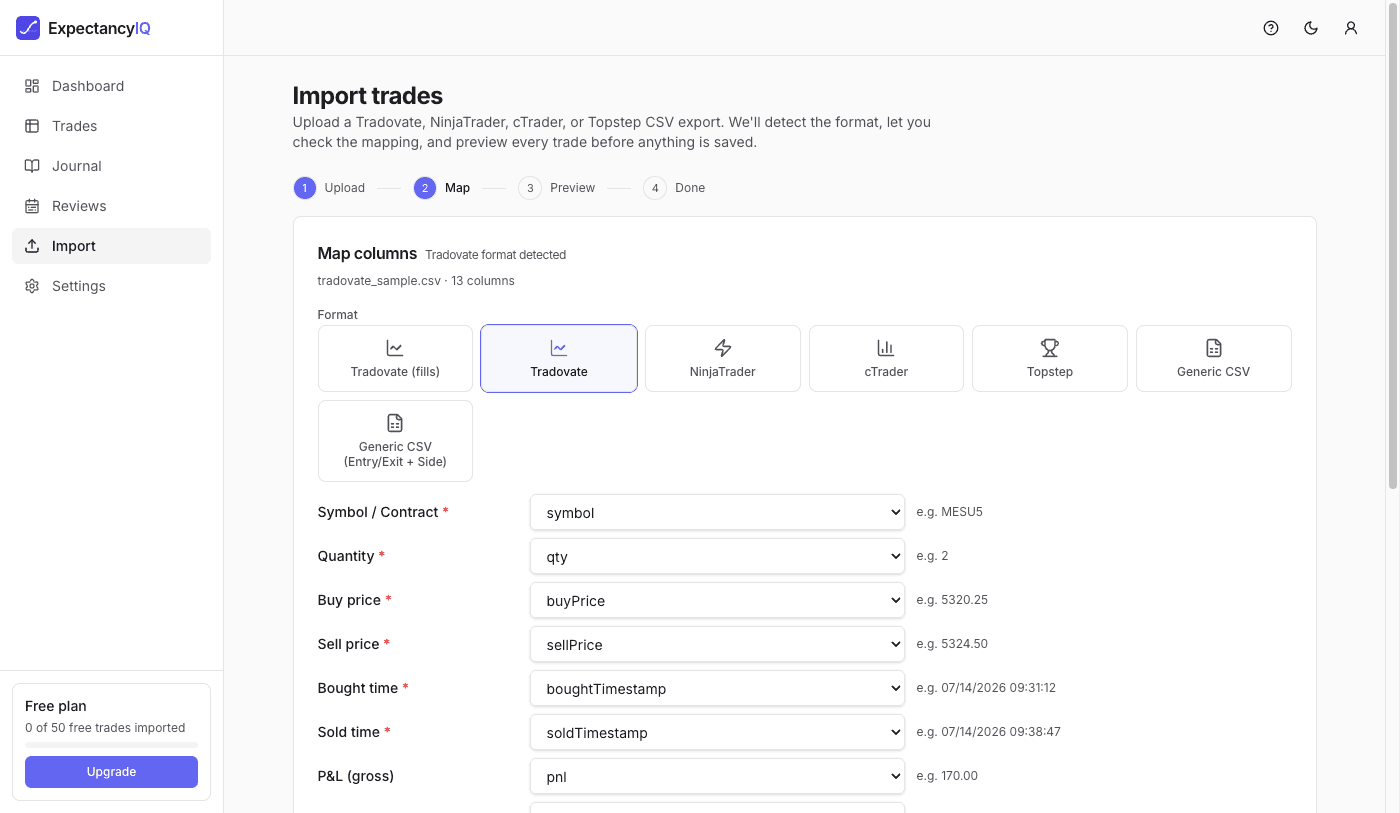Image resolution: width=1400 pixels, height=813 pixels.
Task: Choose Topstep format card
Action: [x=1050, y=358]
